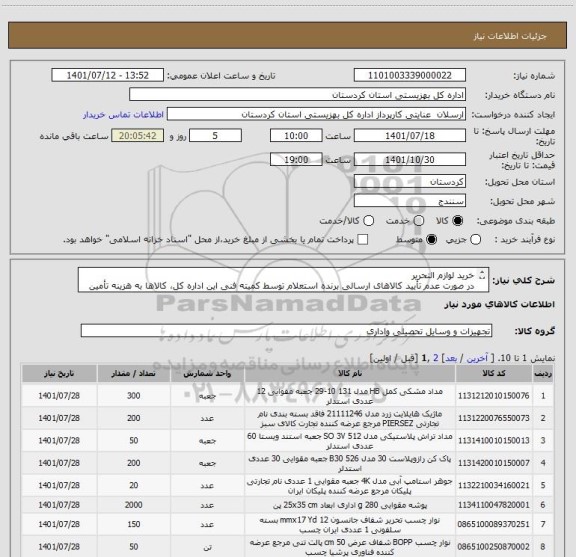Click the price validity time field 19:00
The image size is (576, 557).
point(296,159)
